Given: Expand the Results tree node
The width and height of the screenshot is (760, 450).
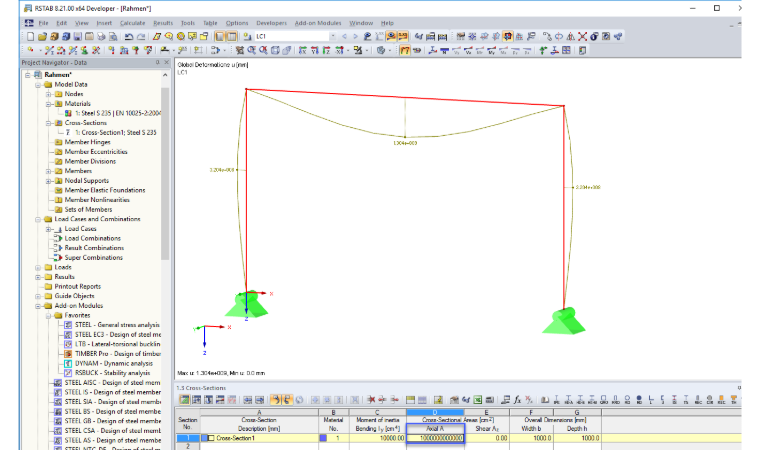Looking at the screenshot, I should 38,277.
